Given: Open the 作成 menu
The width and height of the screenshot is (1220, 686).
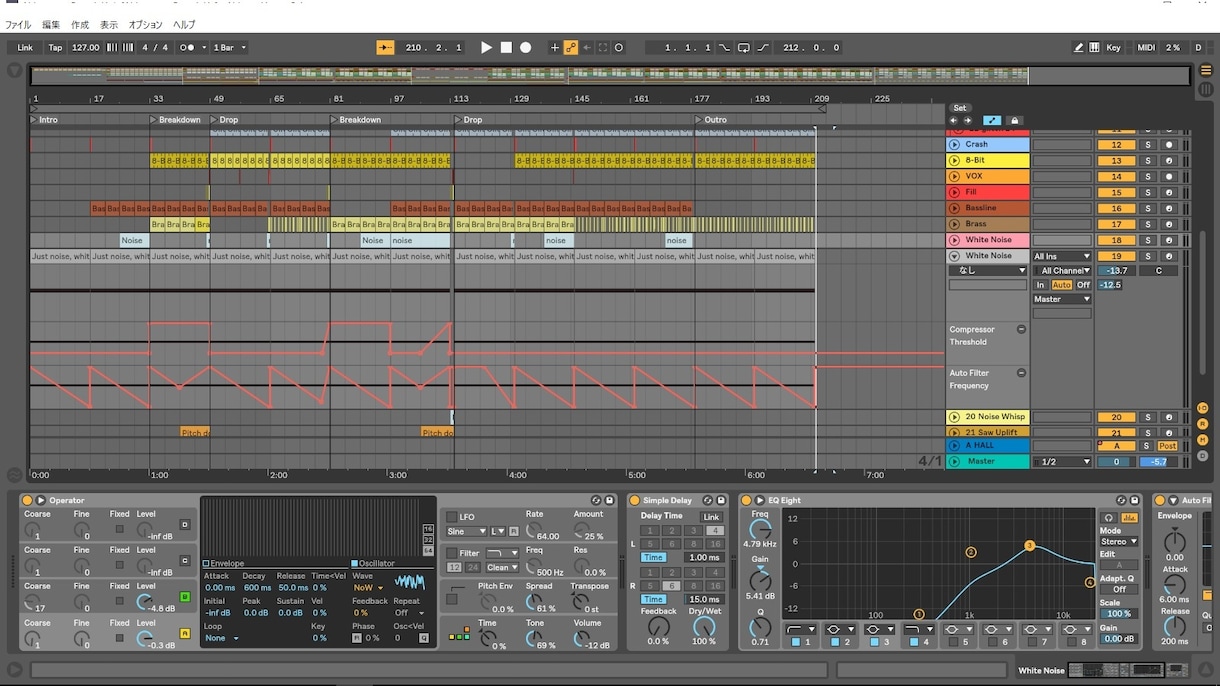Looking at the screenshot, I should tap(80, 24).
